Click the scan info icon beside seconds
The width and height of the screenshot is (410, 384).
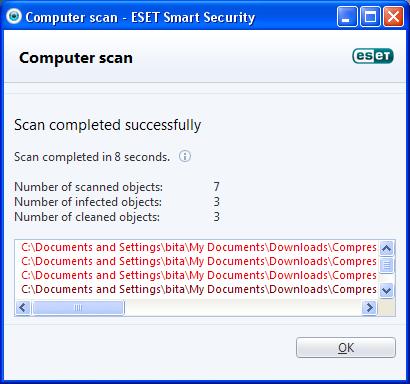(x=185, y=156)
